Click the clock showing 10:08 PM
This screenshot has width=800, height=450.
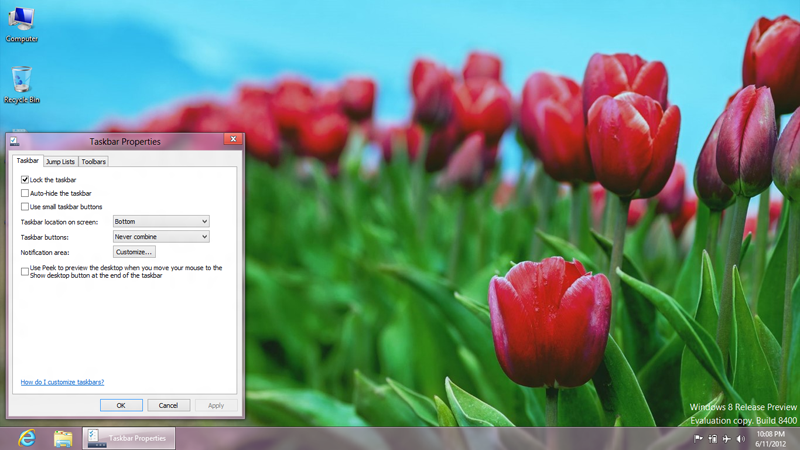tap(770, 439)
